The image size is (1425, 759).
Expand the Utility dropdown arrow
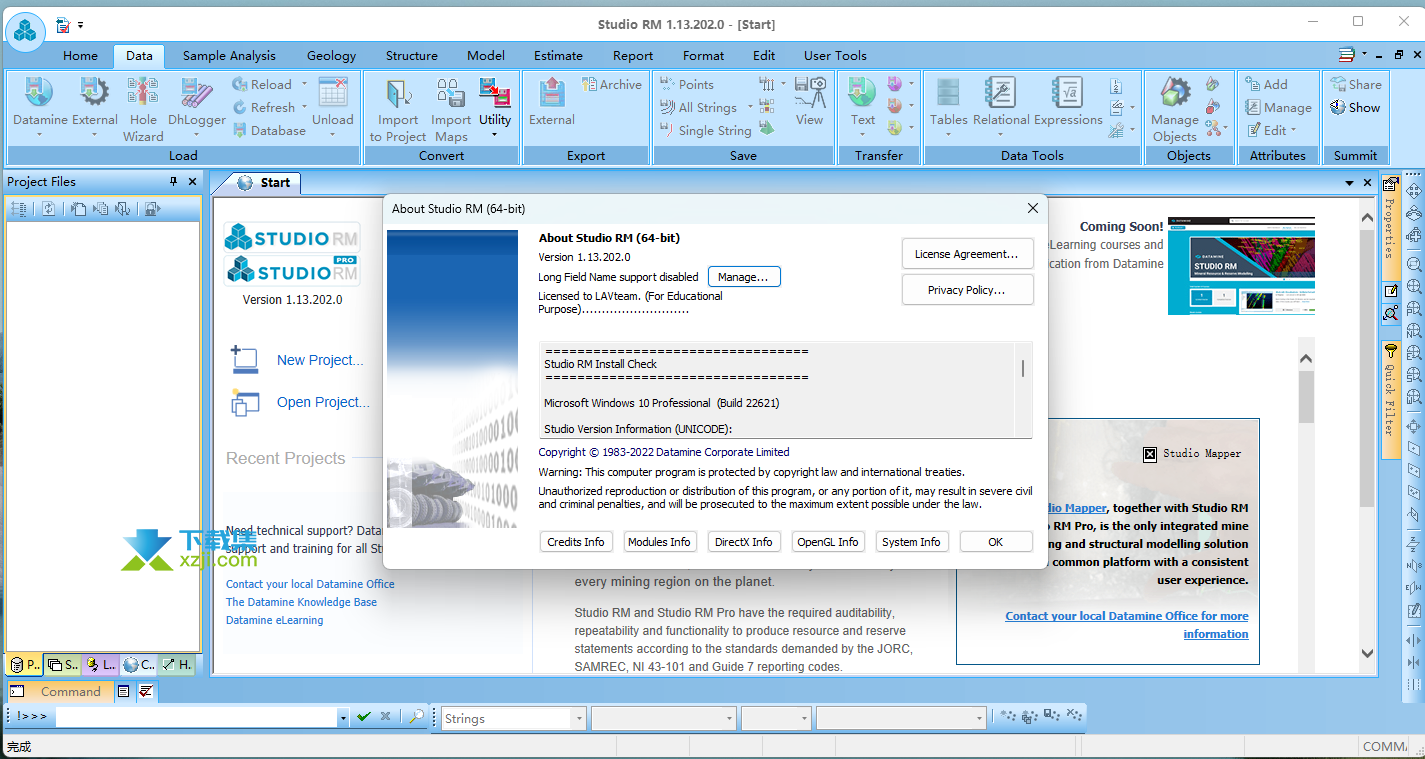pyautogui.click(x=495, y=135)
